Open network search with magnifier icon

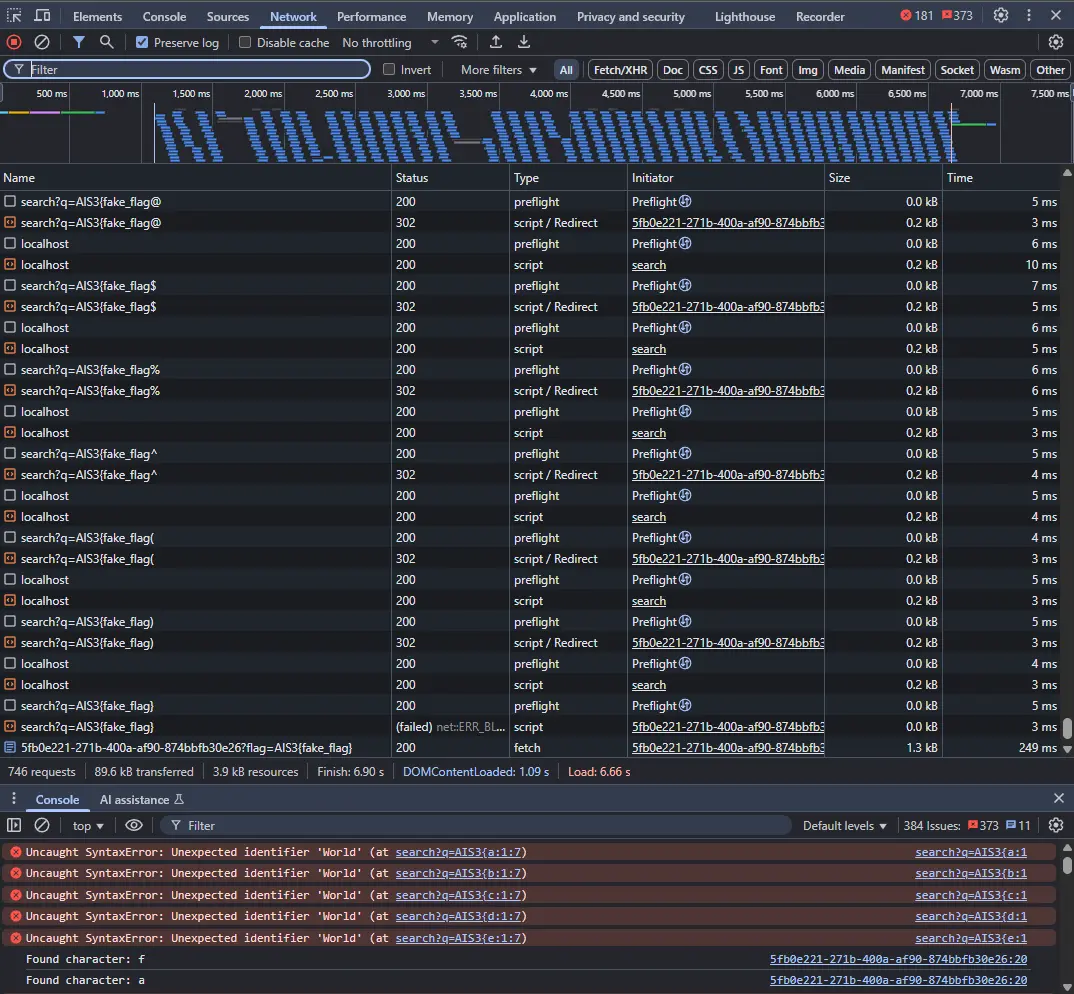click(106, 42)
